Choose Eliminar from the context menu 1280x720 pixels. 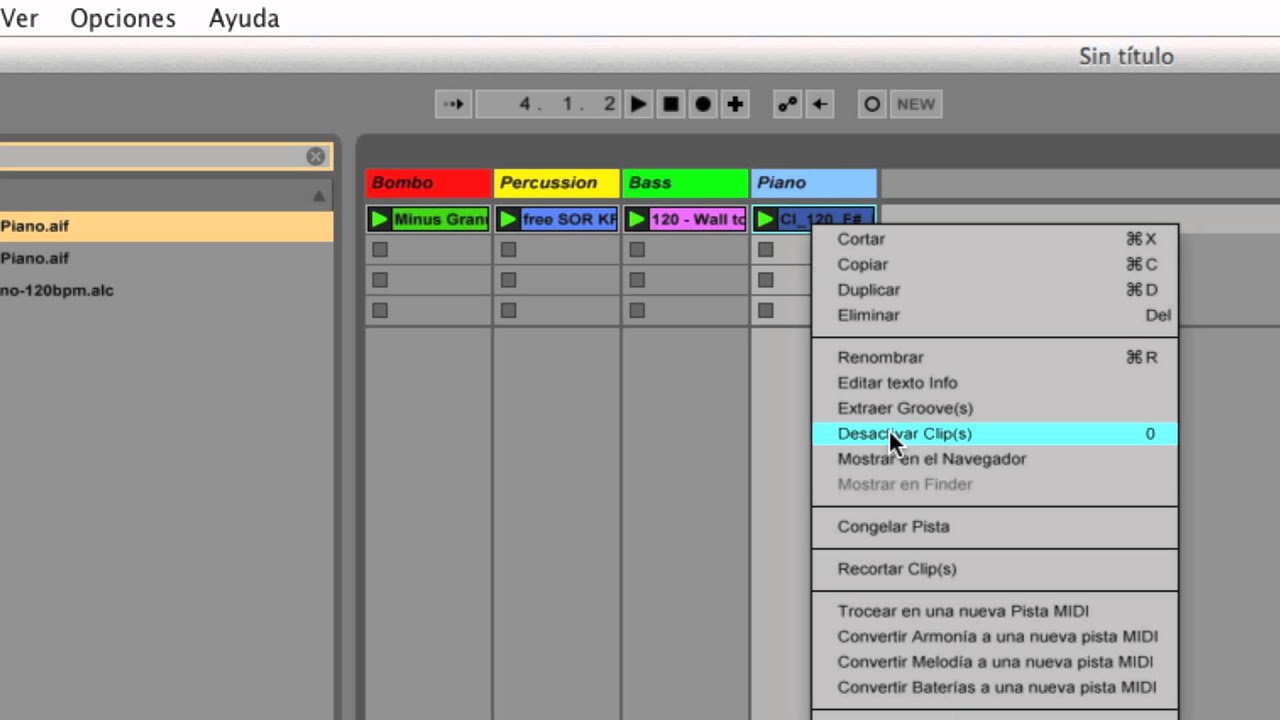(x=994, y=315)
